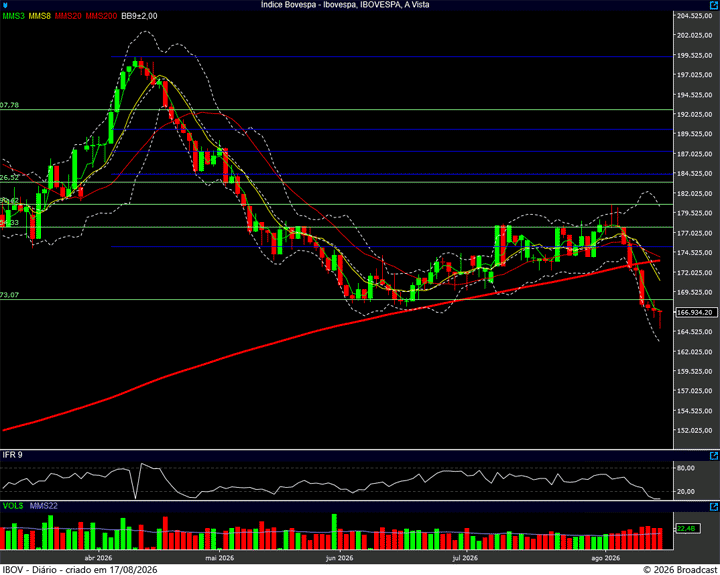Click the abr 2026 date label
Viewport: 720px width, 575px height.
[x=98, y=558]
